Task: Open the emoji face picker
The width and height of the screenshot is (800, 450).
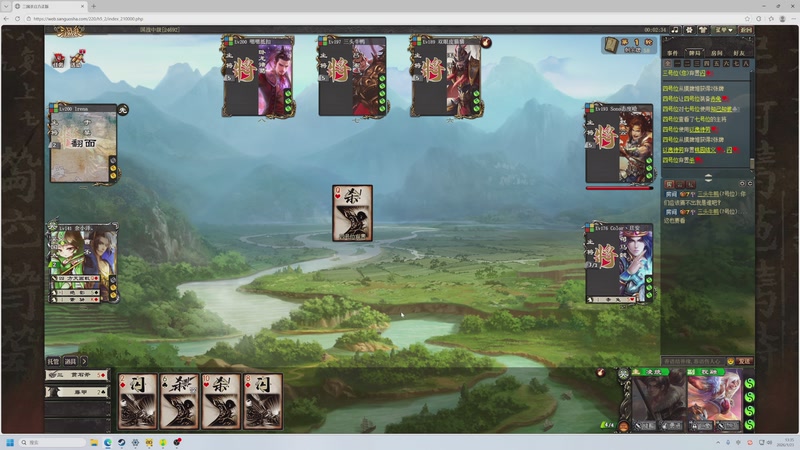Action: pos(731,361)
